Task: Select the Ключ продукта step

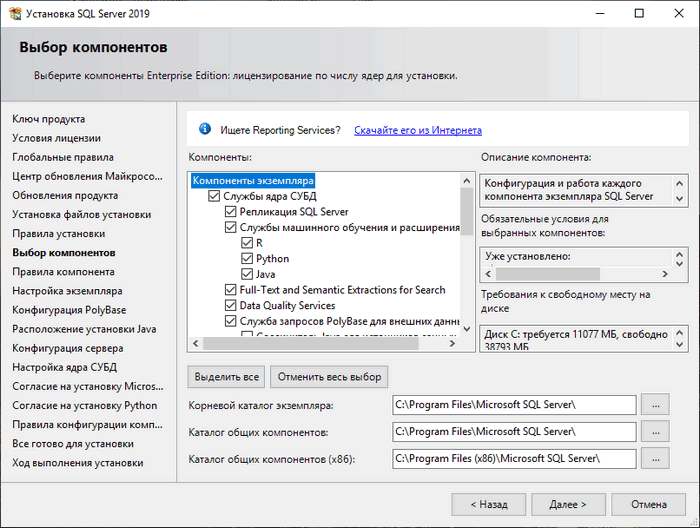Action: click(49, 119)
